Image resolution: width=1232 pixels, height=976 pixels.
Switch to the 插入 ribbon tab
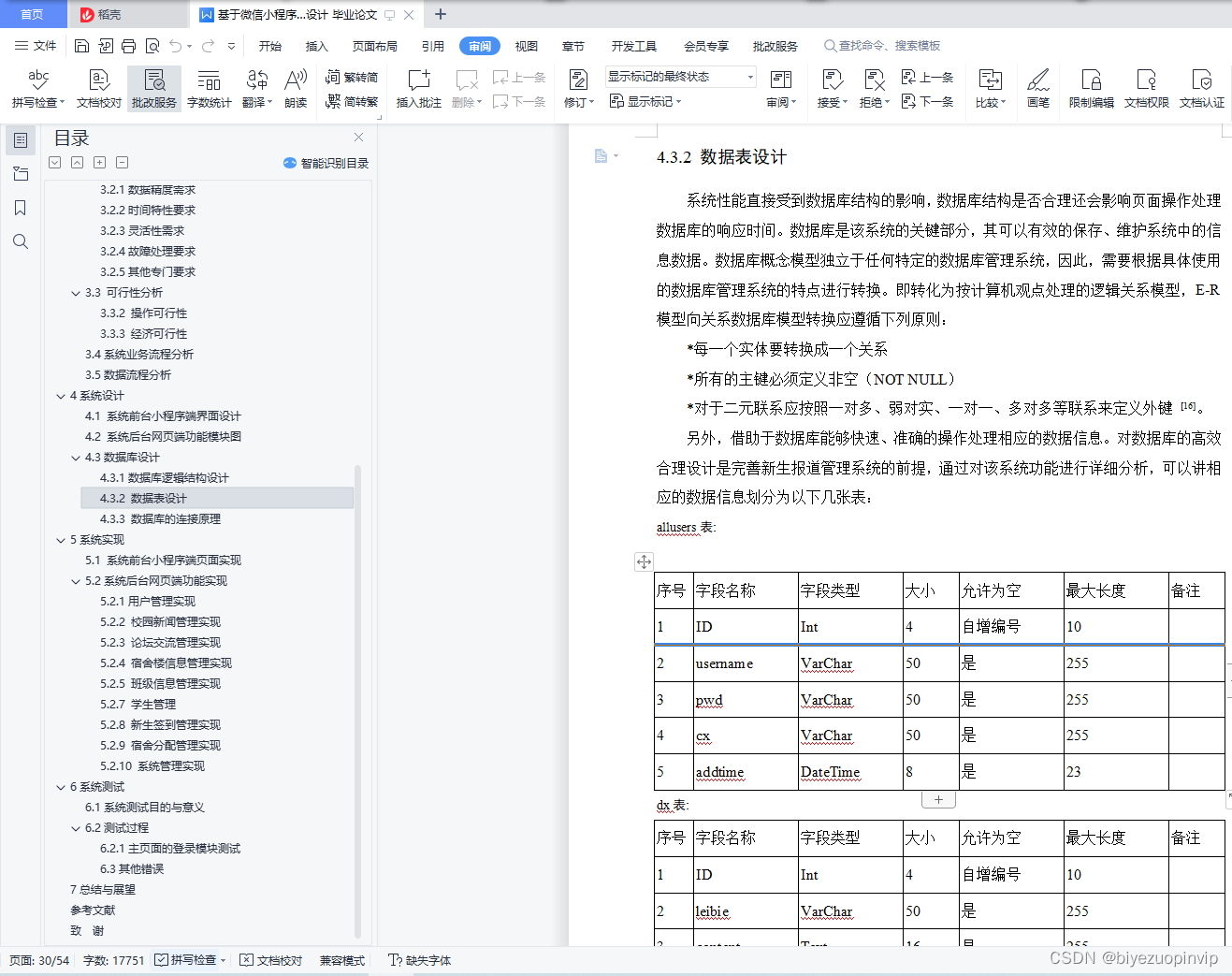[316, 45]
